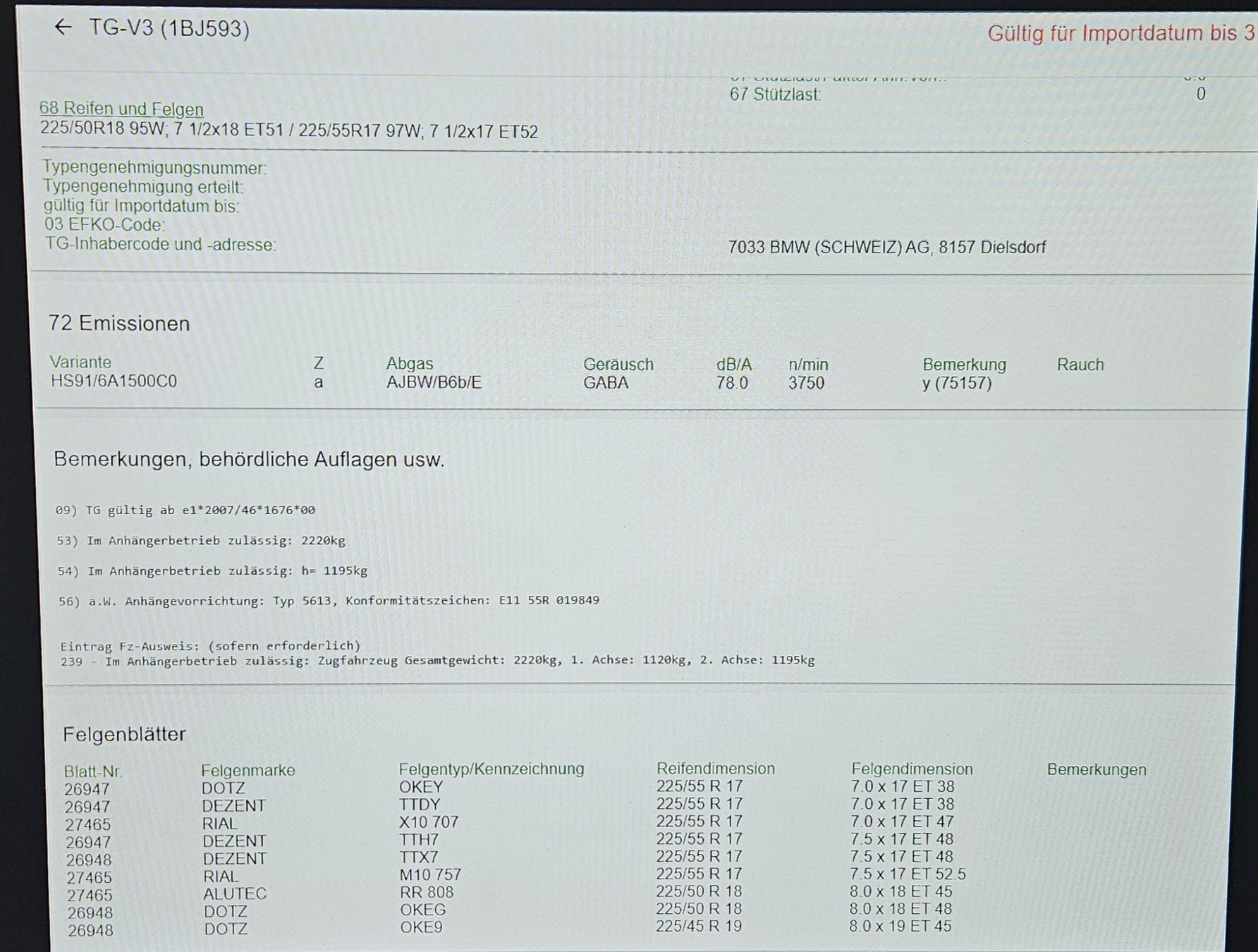Click the Blatt-Nr. column header

(x=92, y=771)
